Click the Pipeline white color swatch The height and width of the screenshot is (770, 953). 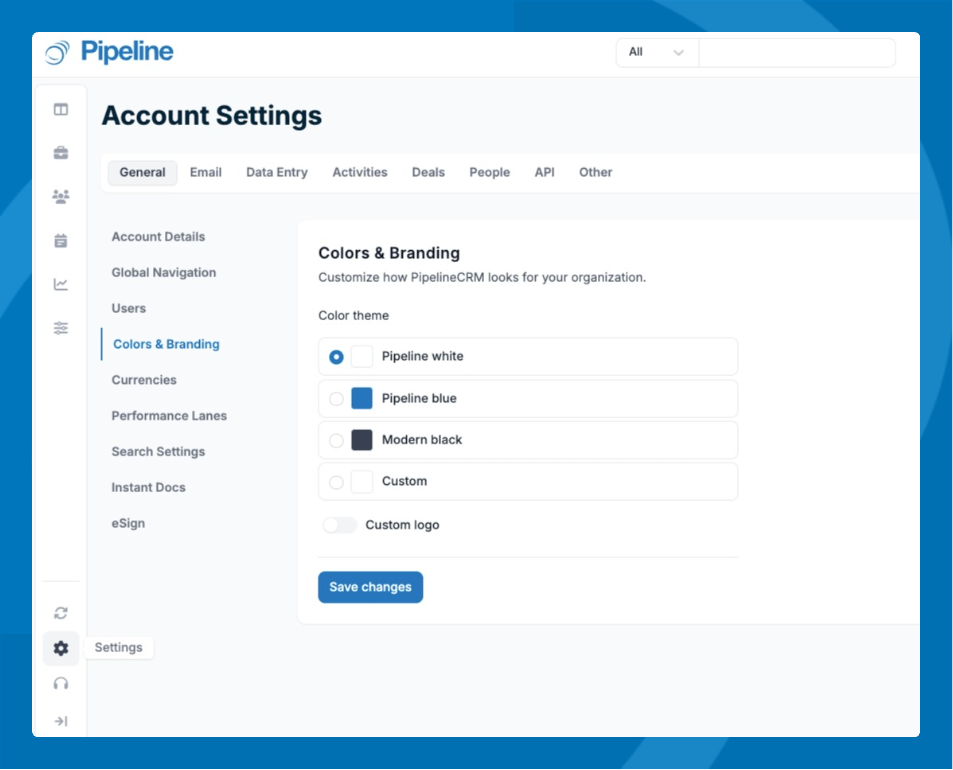(x=362, y=357)
